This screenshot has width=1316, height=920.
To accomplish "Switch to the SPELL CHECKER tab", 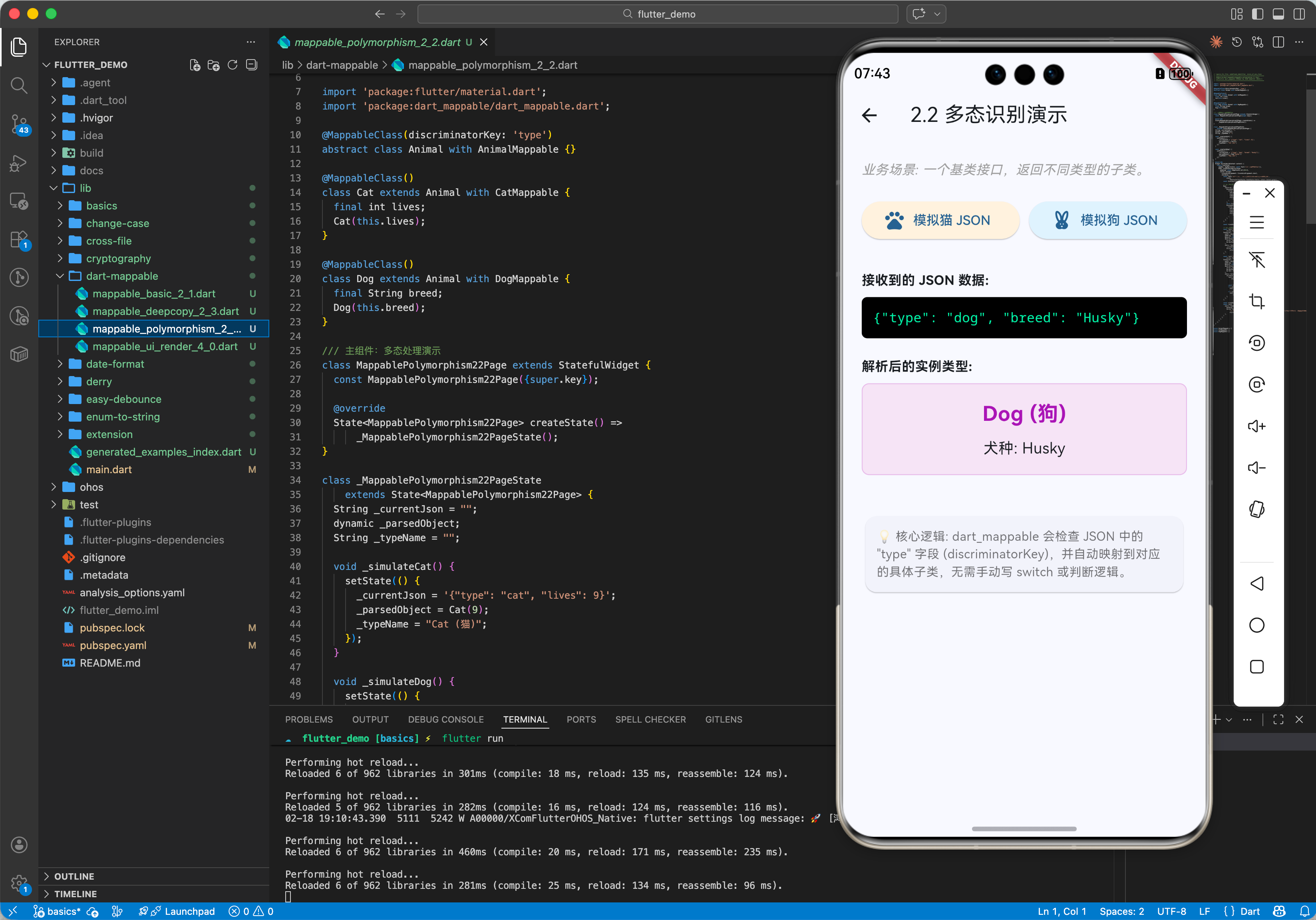I will pyautogui.click(x=650, y=719).
